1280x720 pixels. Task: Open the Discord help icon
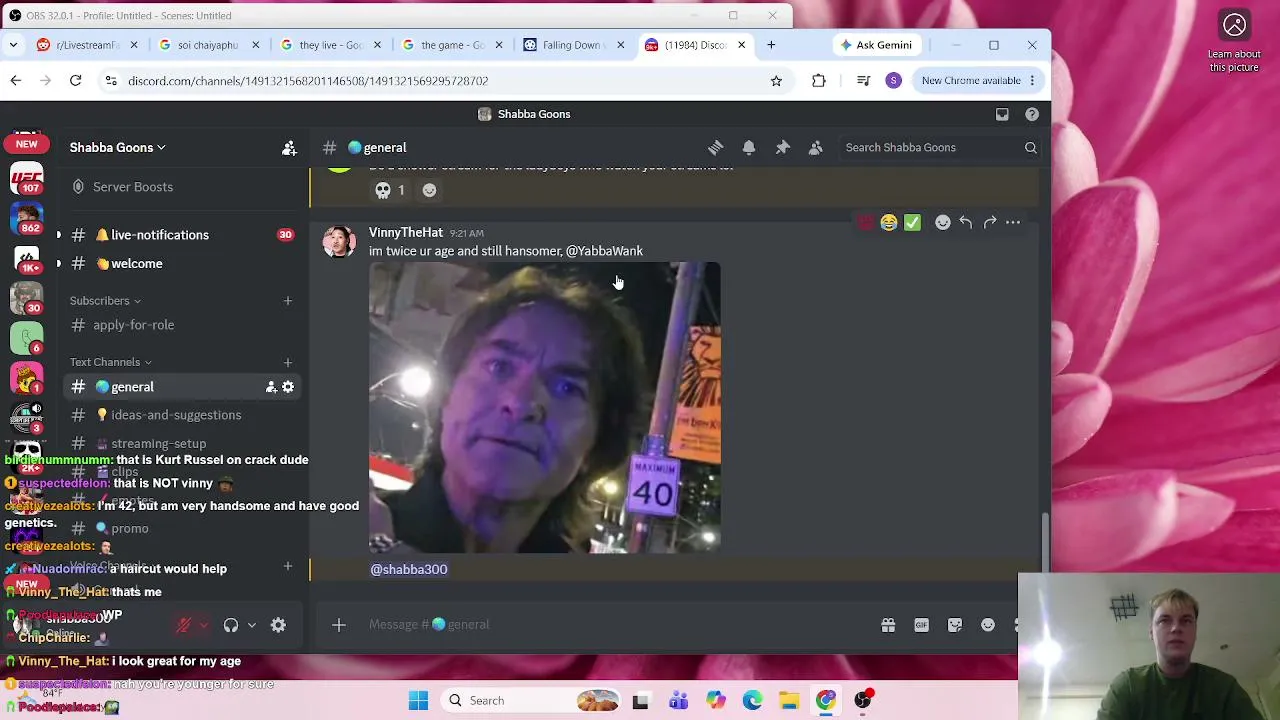click(1032, 114)
